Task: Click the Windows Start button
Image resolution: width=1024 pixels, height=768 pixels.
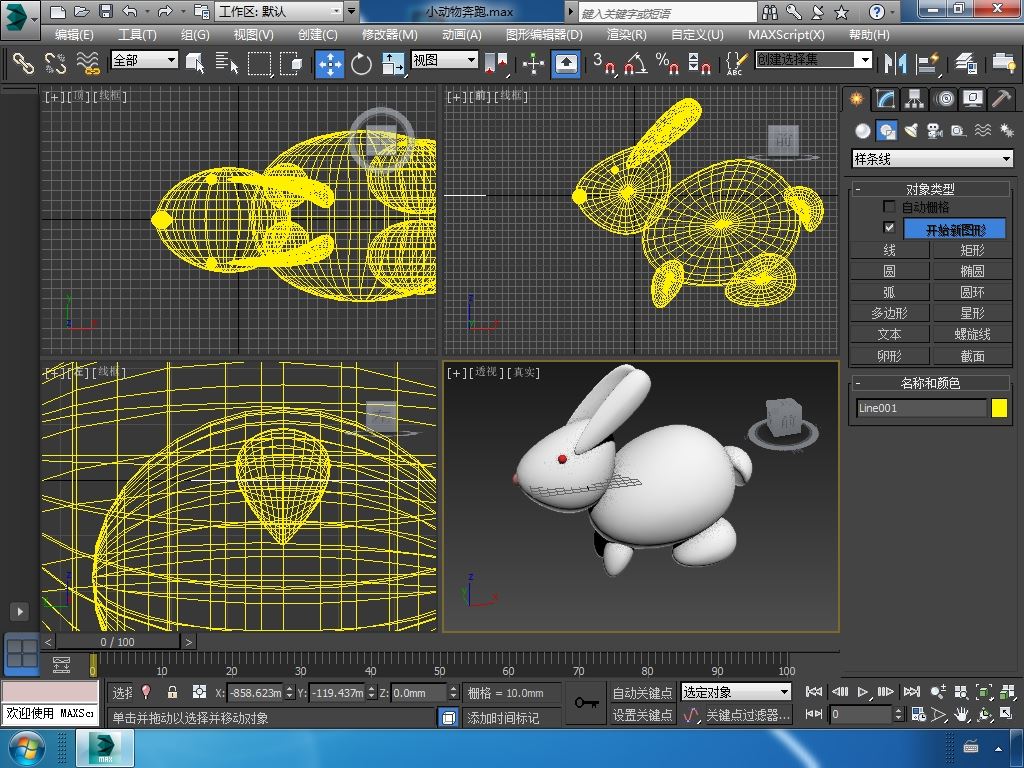Action: [x=27, y=748]
